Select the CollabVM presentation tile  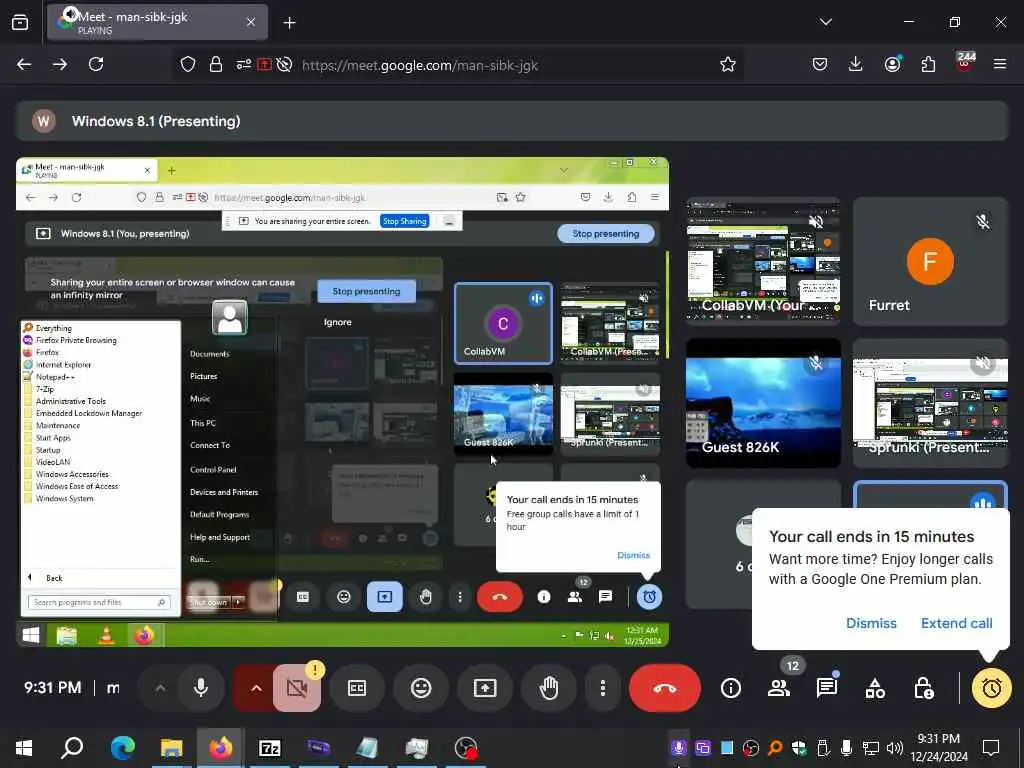(x=763, y=261)
